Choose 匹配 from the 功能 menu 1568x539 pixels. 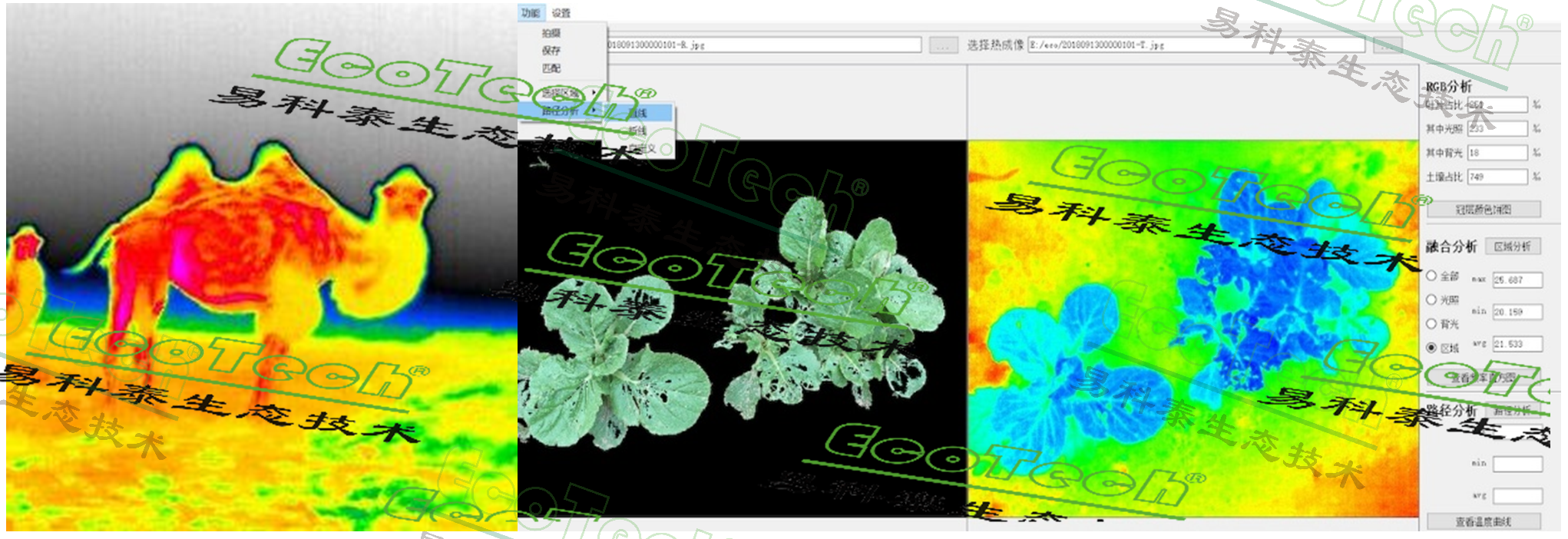[x=551, y=68]
